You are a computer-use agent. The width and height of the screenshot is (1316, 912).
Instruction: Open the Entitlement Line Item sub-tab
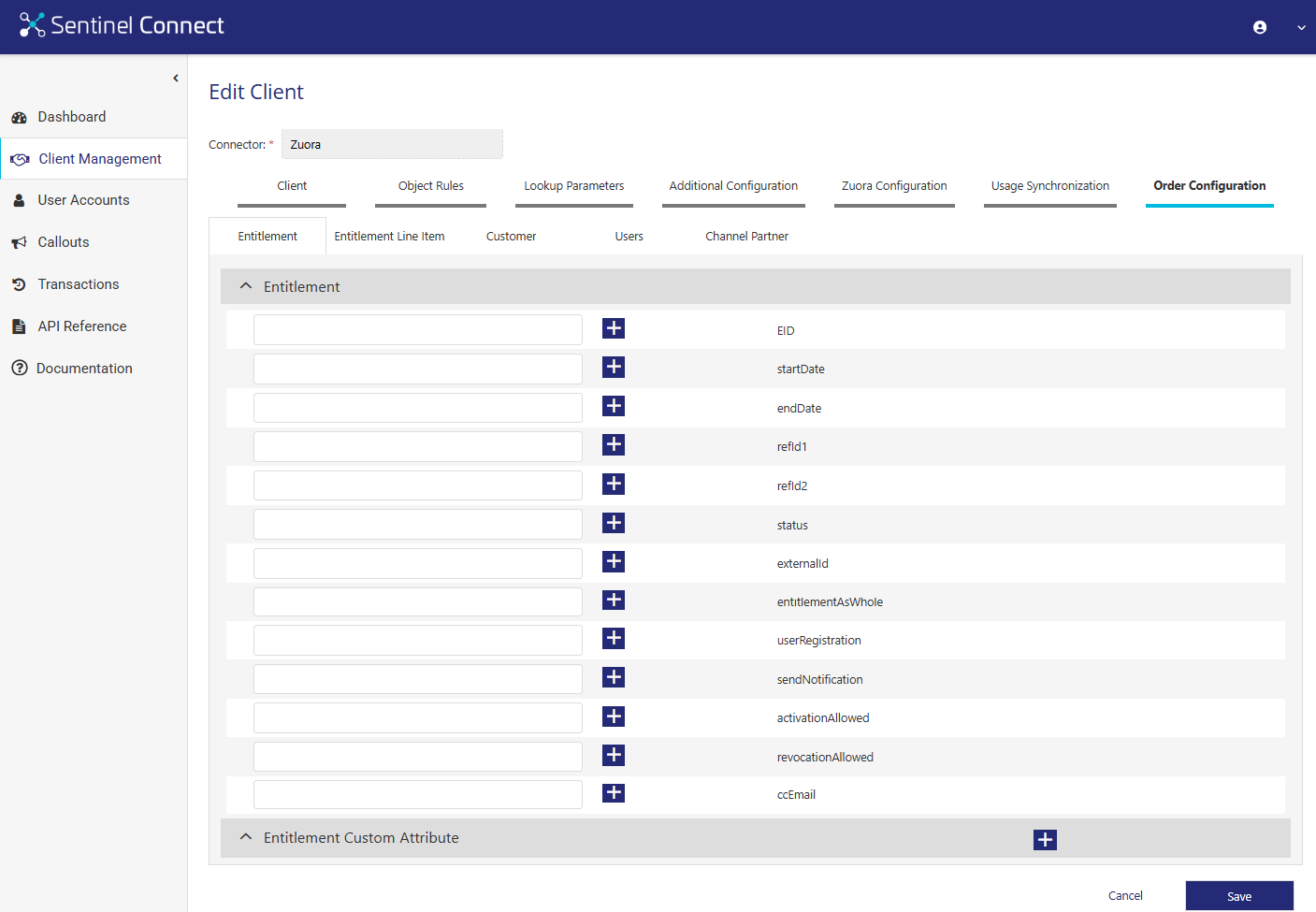[389, 237]
